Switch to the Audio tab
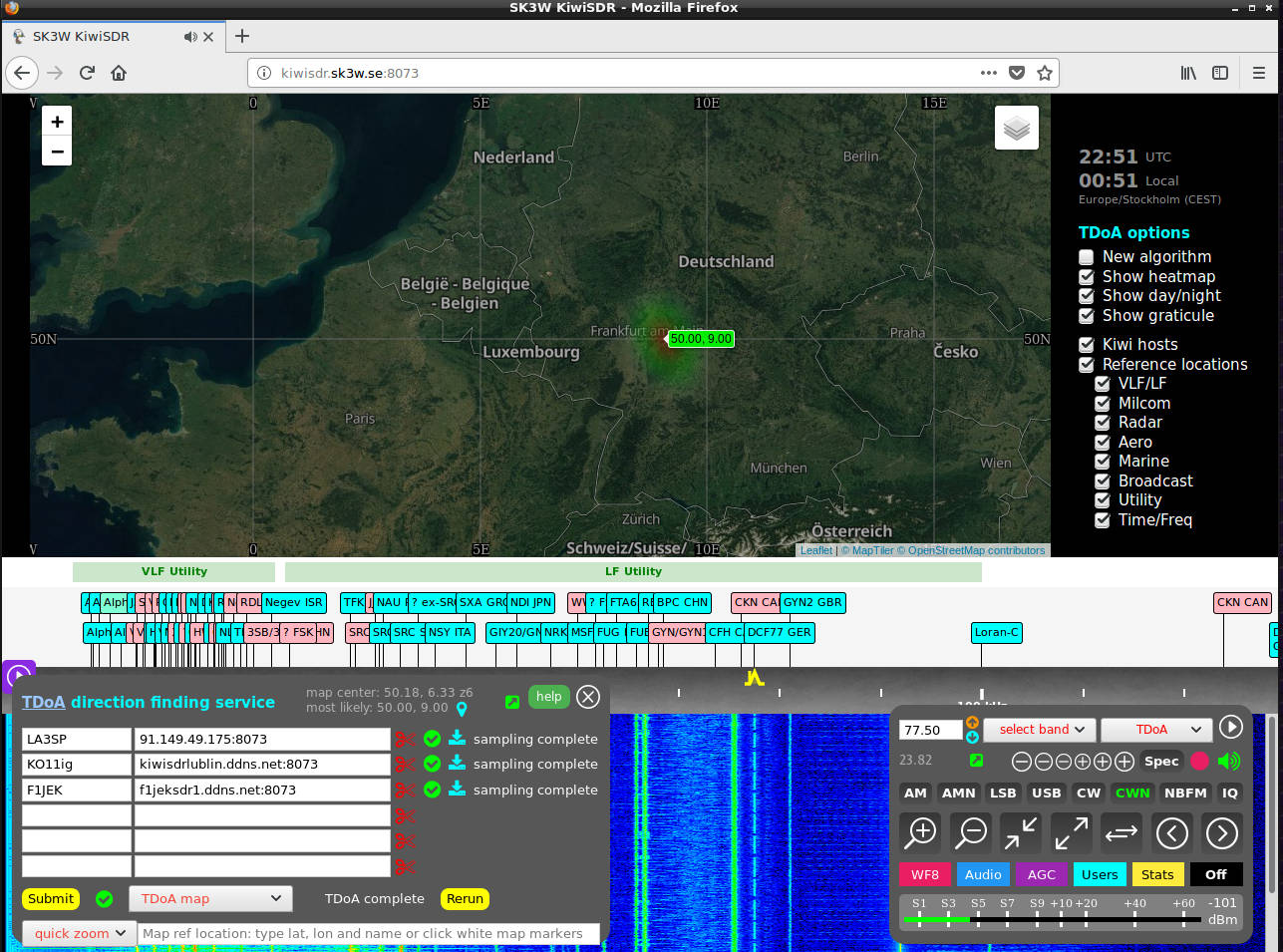Screen dimensions: 1283x952 click(x=982, y=875)
